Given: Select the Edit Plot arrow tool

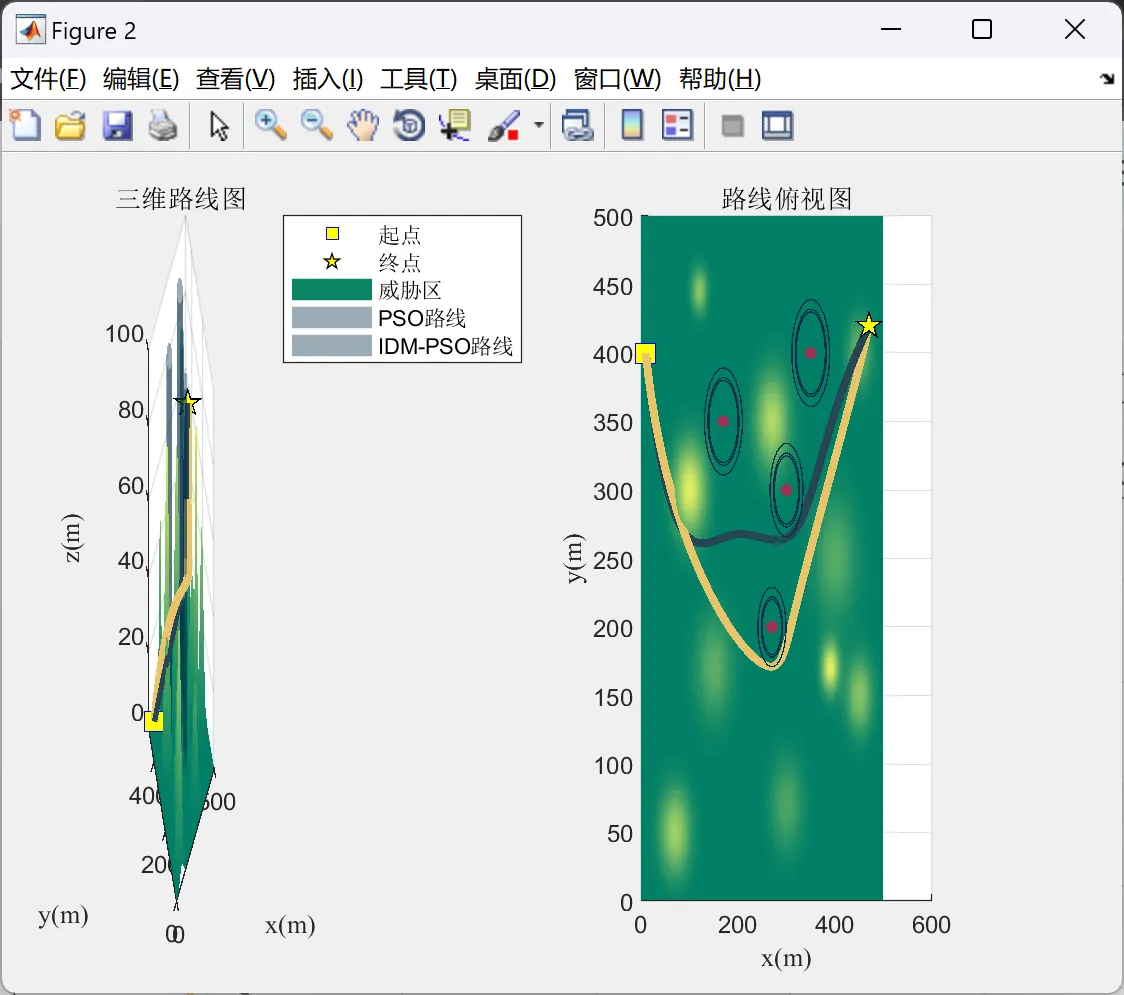Looking at the screenshot, I should [x=219, y=125].
